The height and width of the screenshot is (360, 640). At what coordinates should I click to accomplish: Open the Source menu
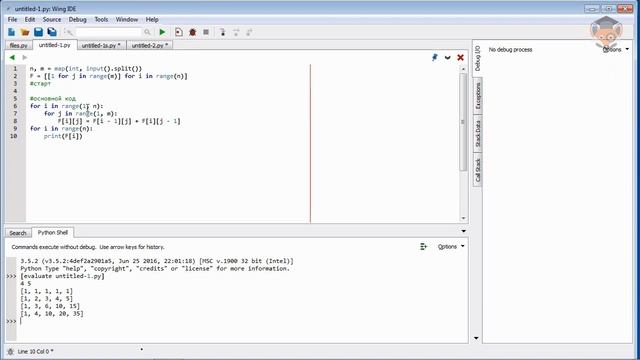coord(52,19)
